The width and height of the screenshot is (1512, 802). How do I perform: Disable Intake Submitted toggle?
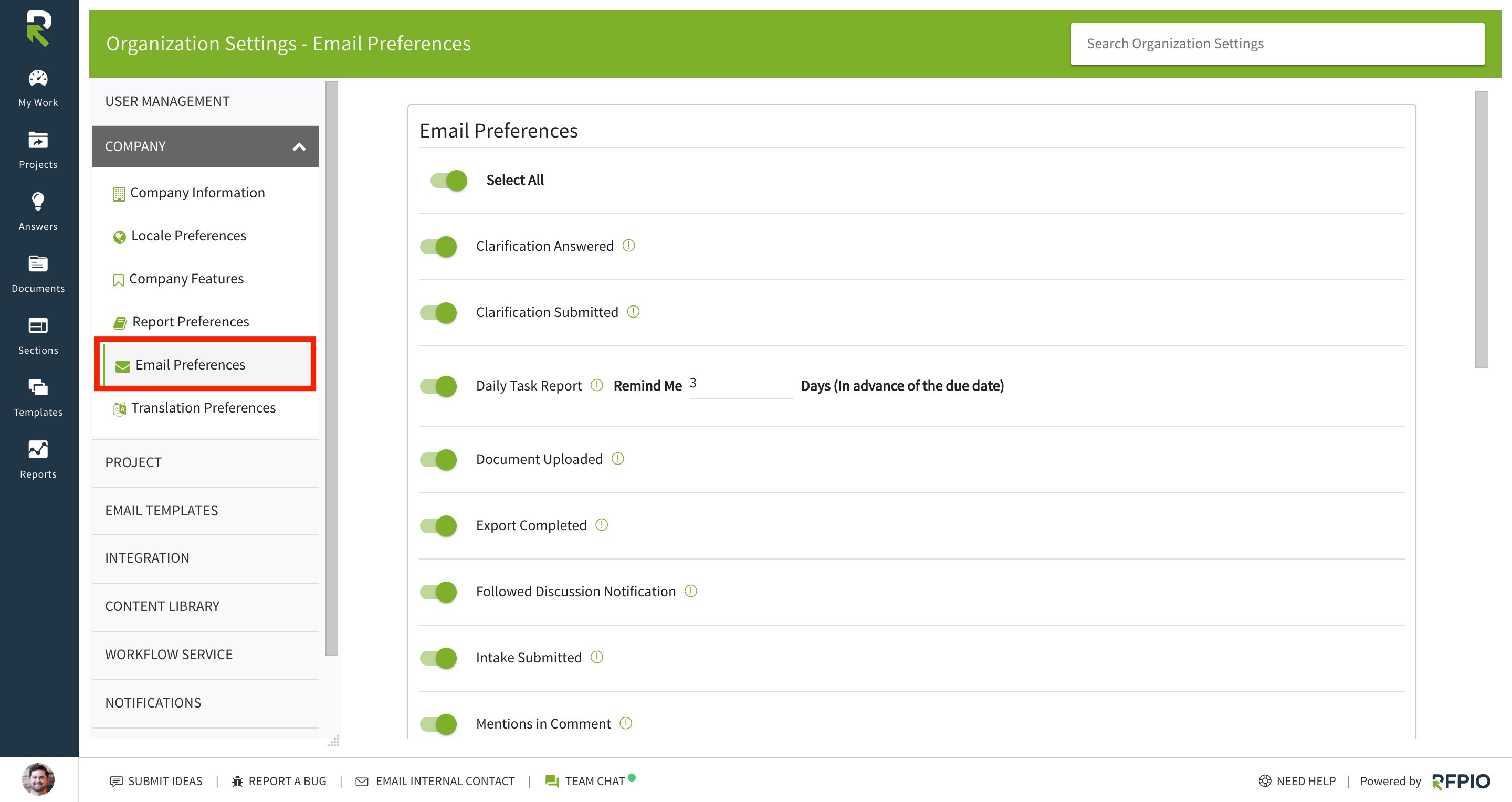coord(438,658)
